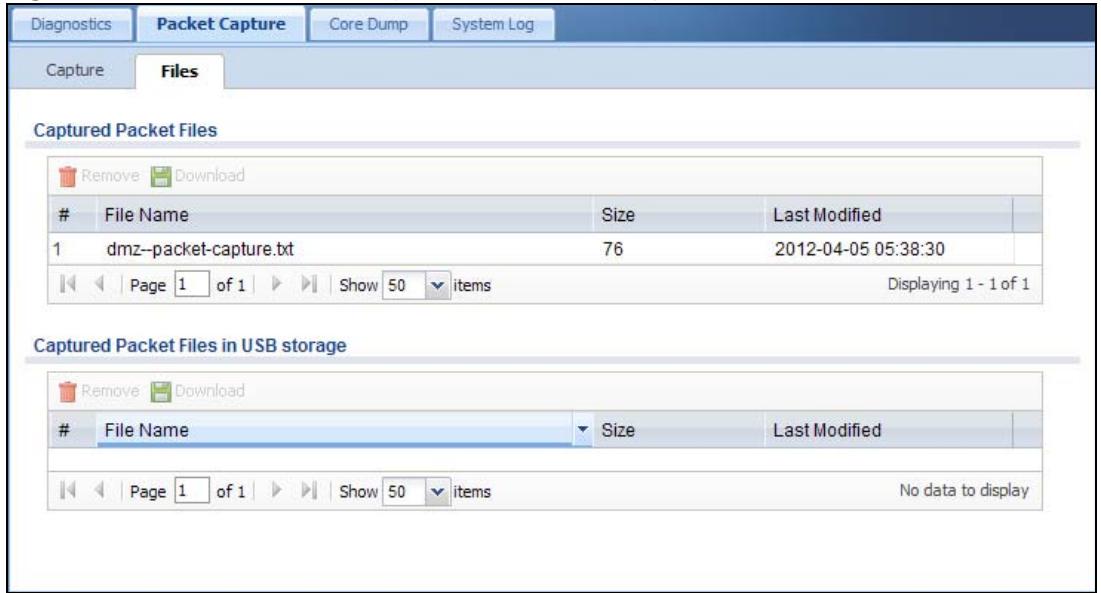Viewport: 1101px width, 593px height.
Task: Switch to the Capture sub-tab
Action: (75, 70)
